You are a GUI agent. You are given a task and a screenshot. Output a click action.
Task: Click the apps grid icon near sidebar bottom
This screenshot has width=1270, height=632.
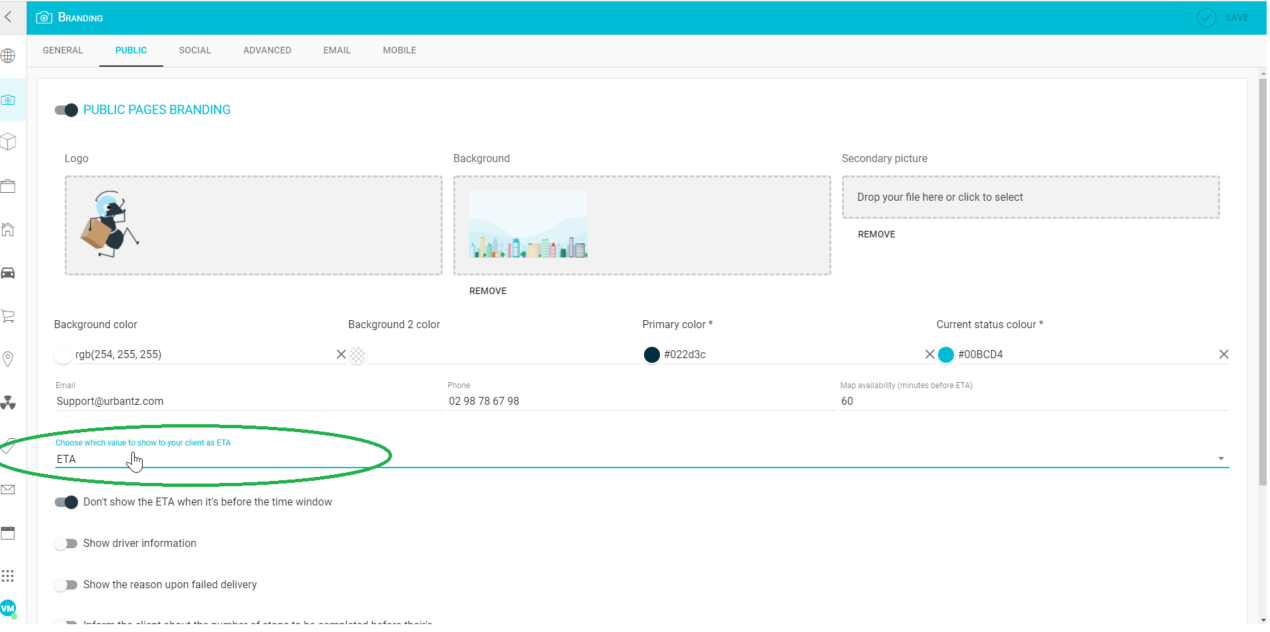(8, 575)
